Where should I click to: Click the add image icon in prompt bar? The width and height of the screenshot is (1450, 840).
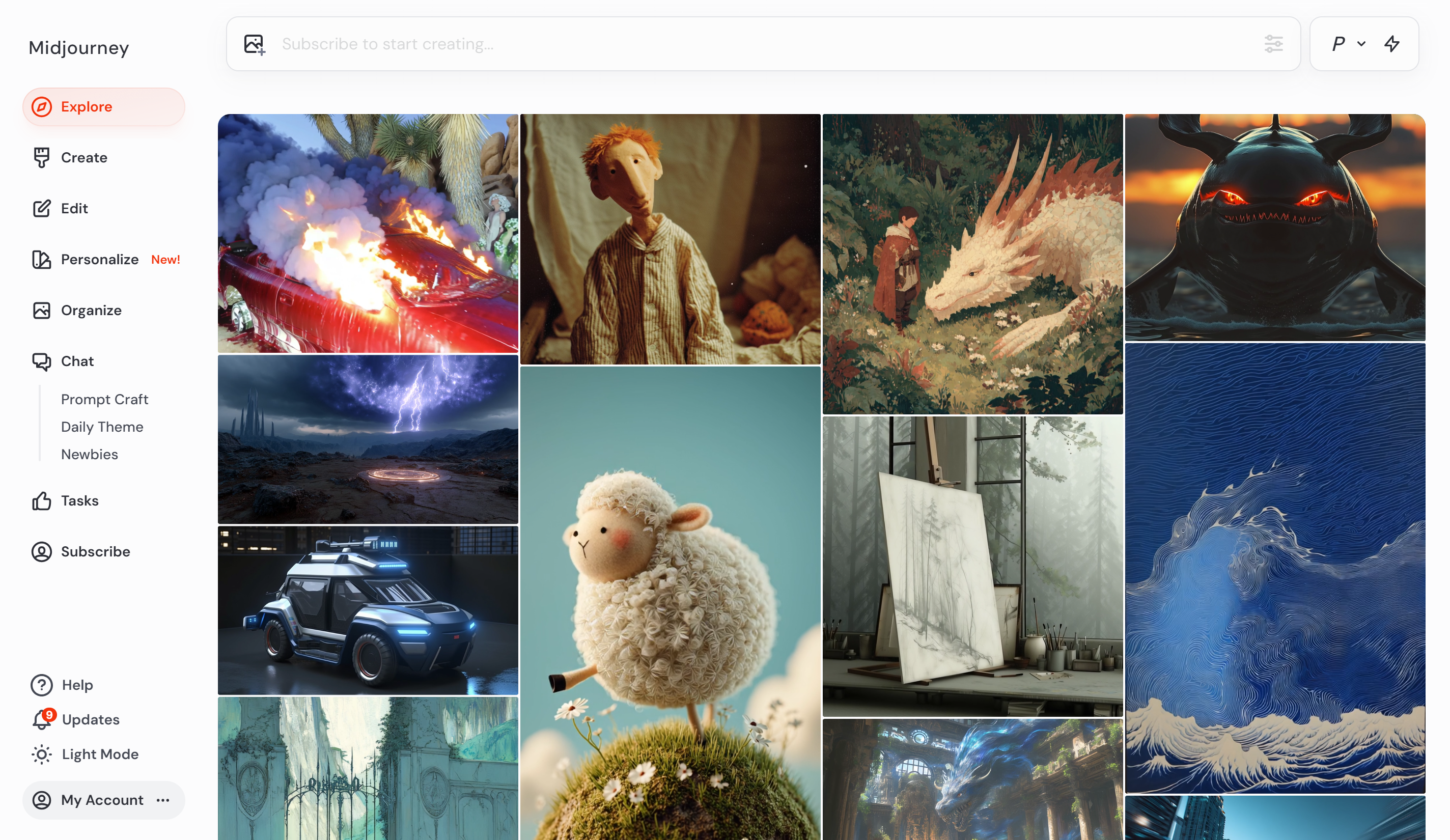click(x=254, y=44)
